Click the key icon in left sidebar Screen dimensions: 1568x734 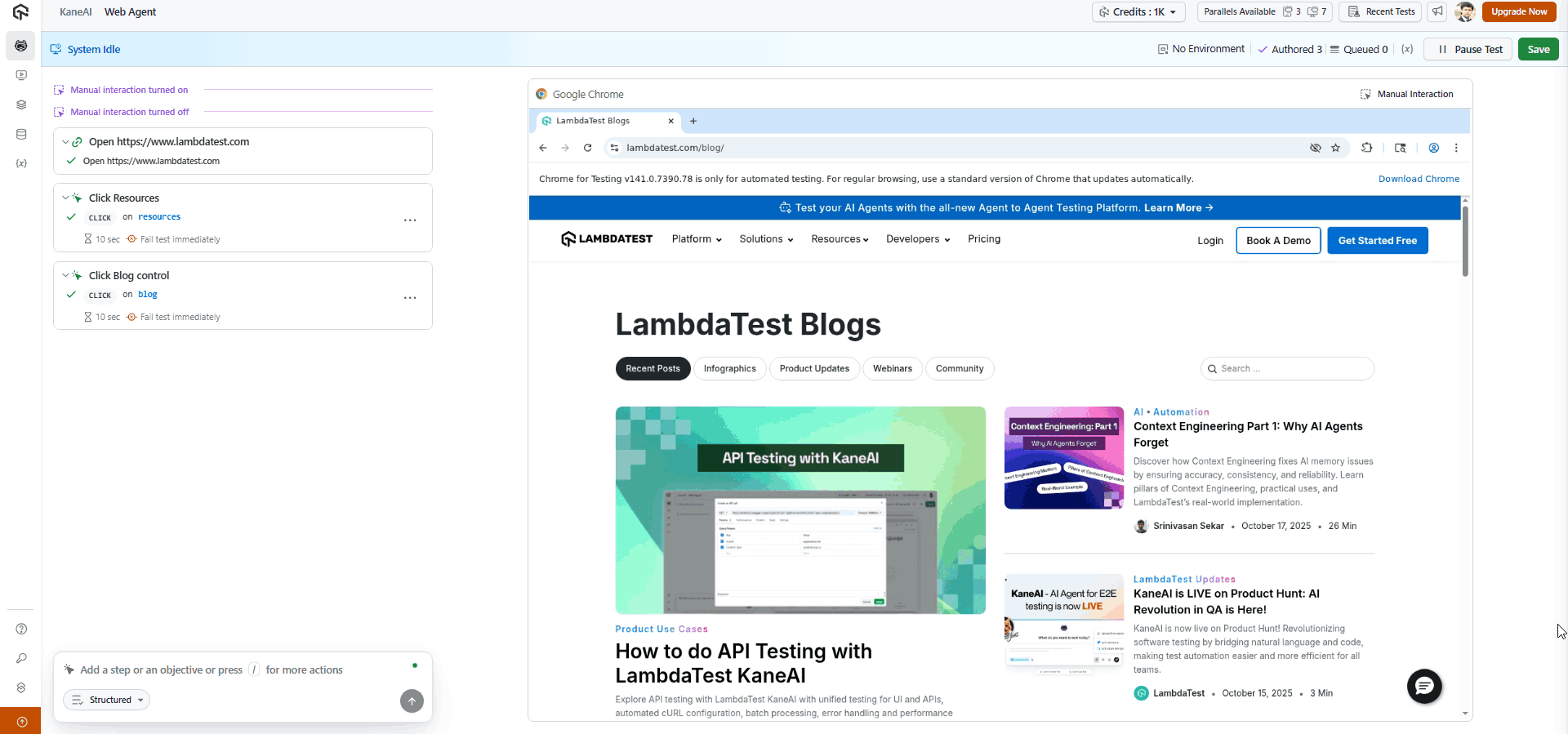click(21, 658)
